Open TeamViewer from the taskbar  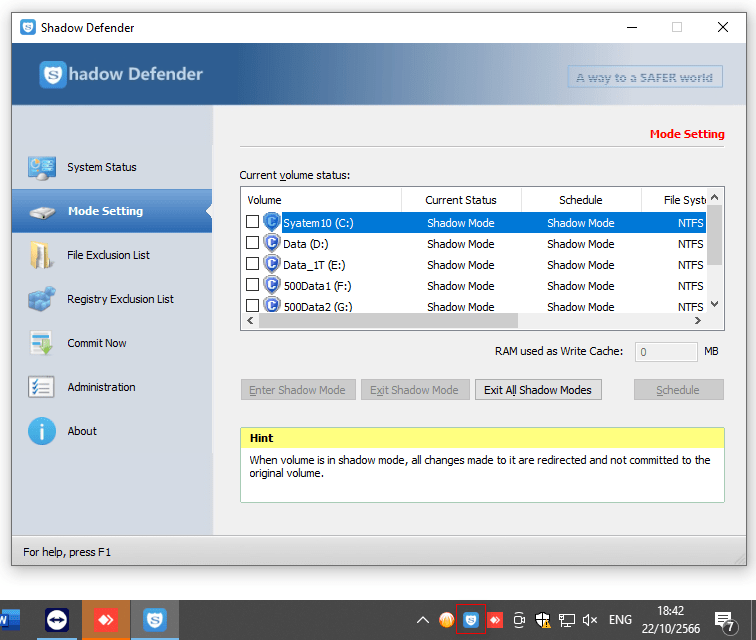[57, 620]
